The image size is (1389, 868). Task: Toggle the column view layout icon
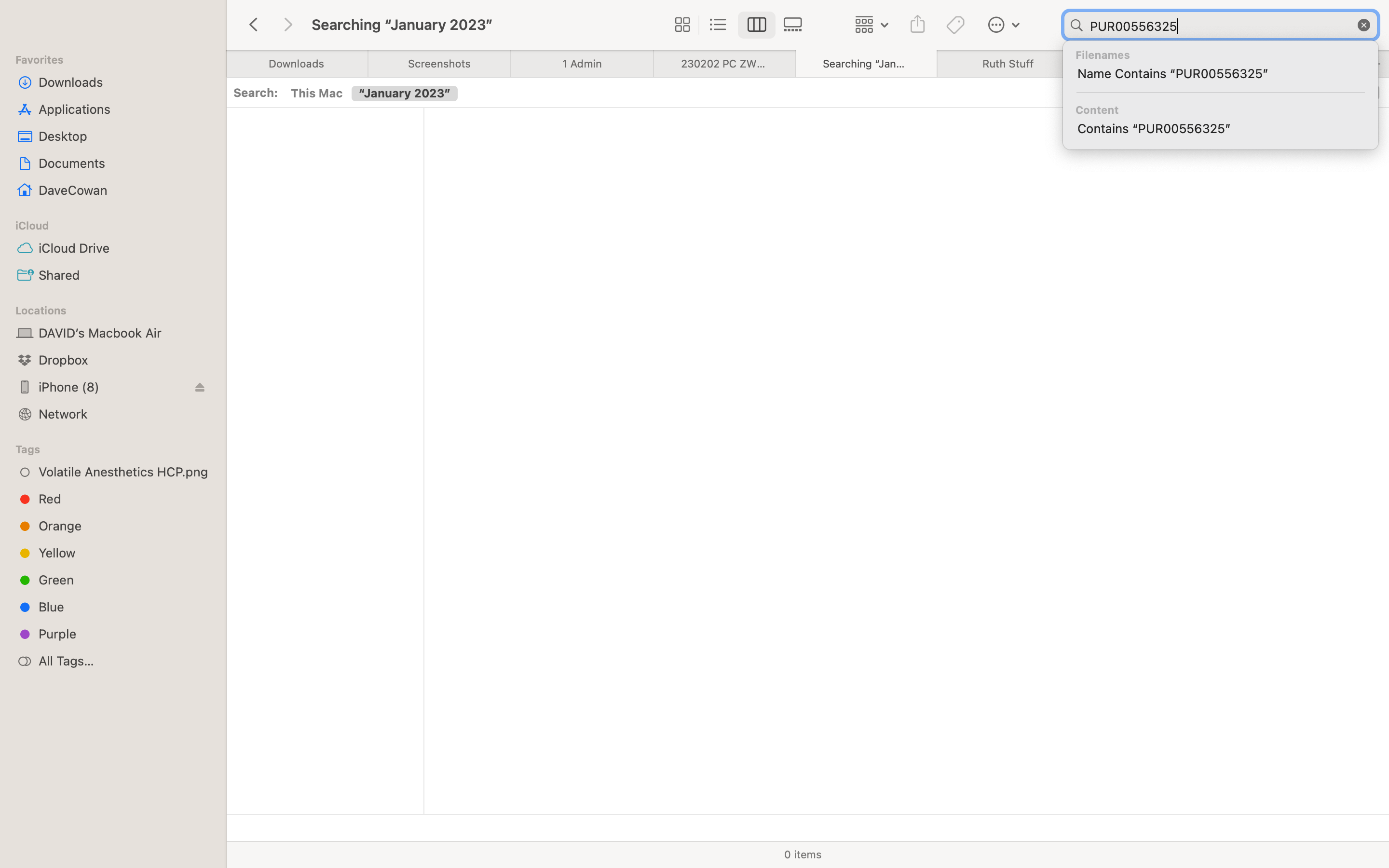point(756,24)
